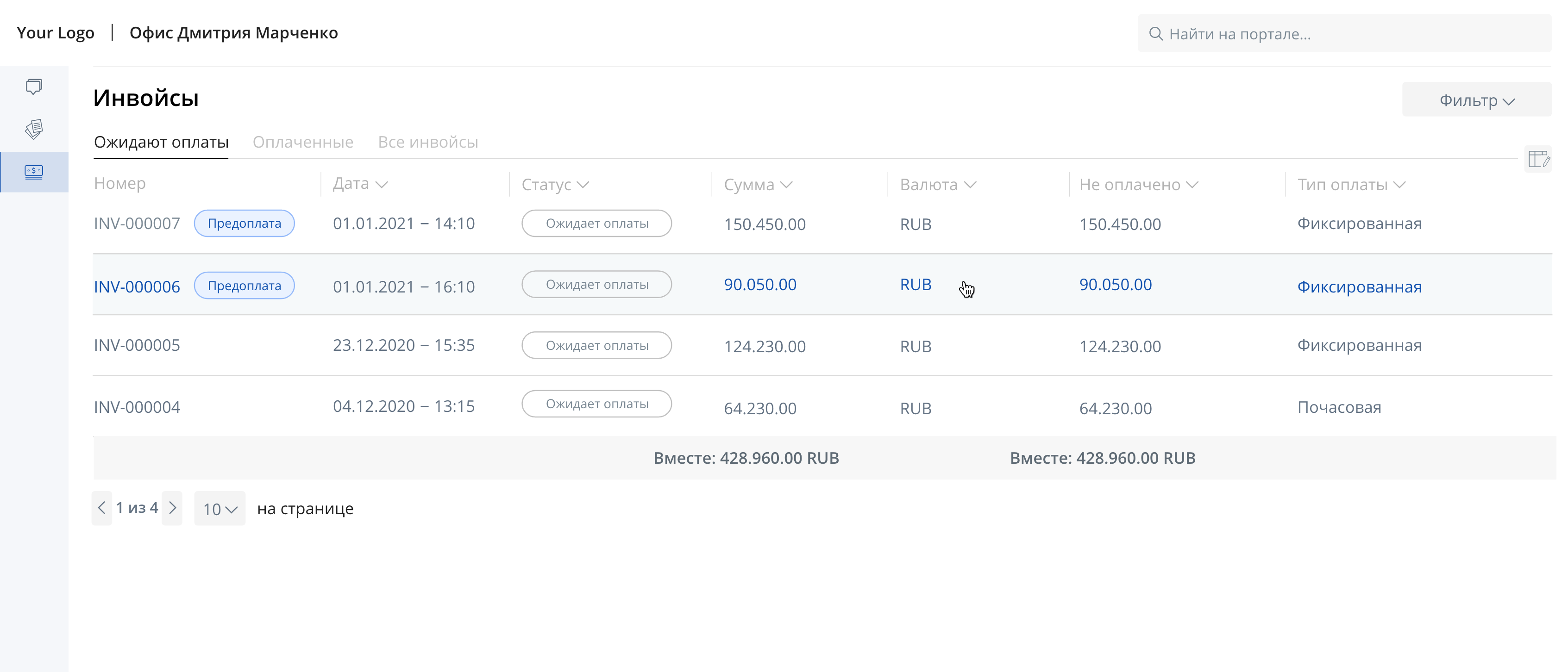Image resolution: width=1568 pixels, height=672 pixels.
Task: Click the Your Logo link
Action: tap(56, 33)
